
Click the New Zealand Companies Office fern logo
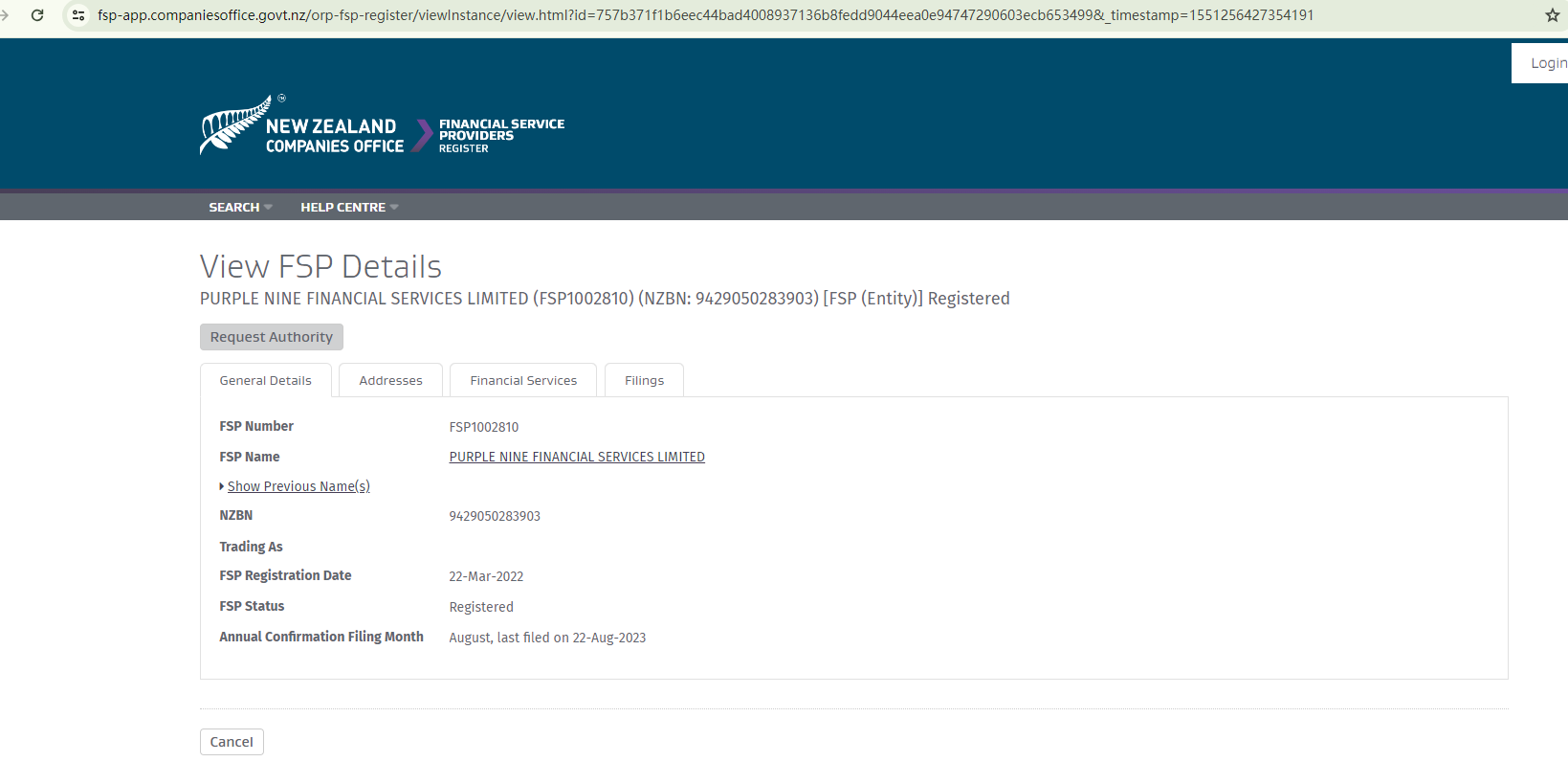[302, 125]
